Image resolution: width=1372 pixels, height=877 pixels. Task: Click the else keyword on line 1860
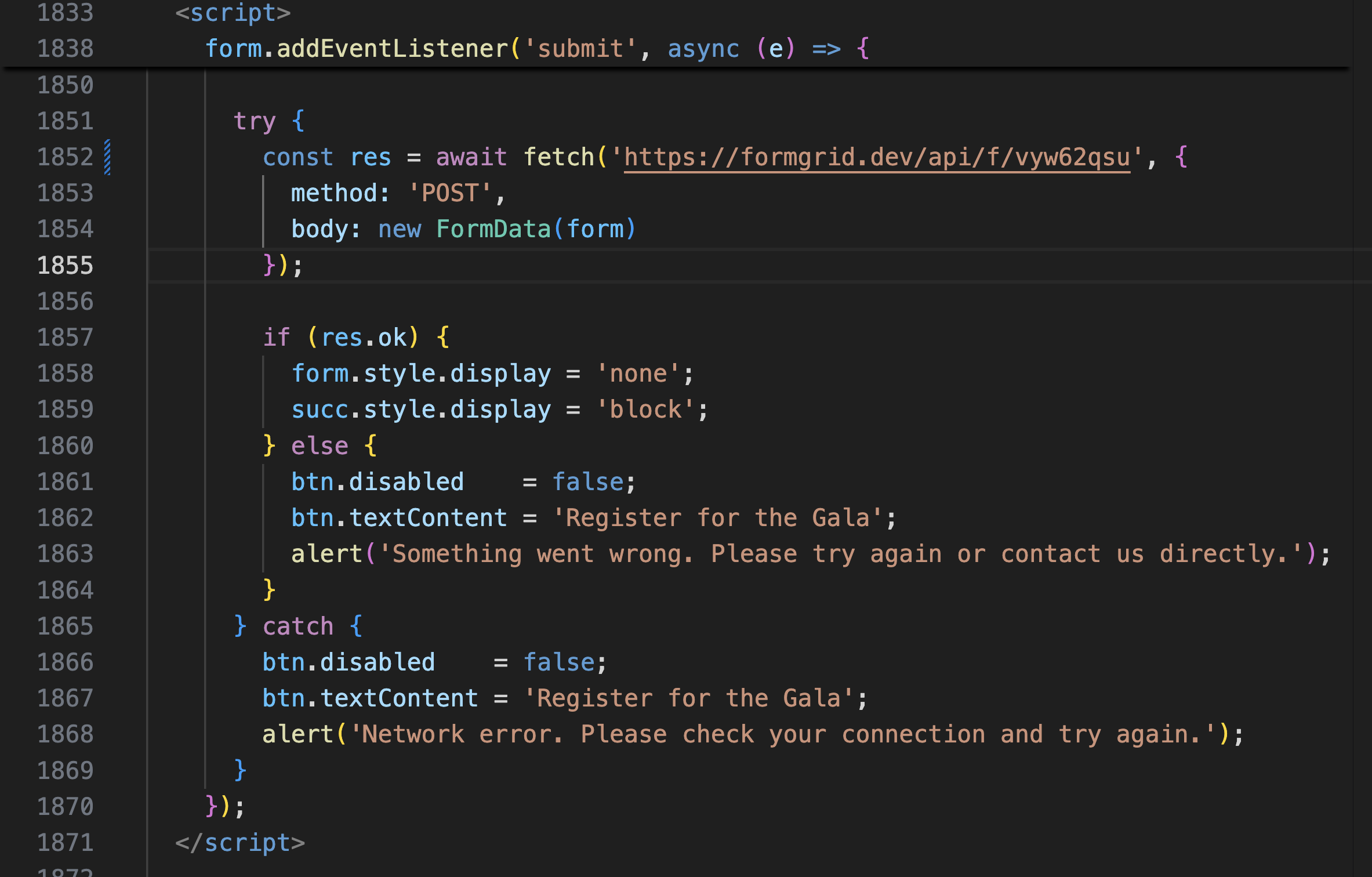pyautogui.click(x=320, y=446)
